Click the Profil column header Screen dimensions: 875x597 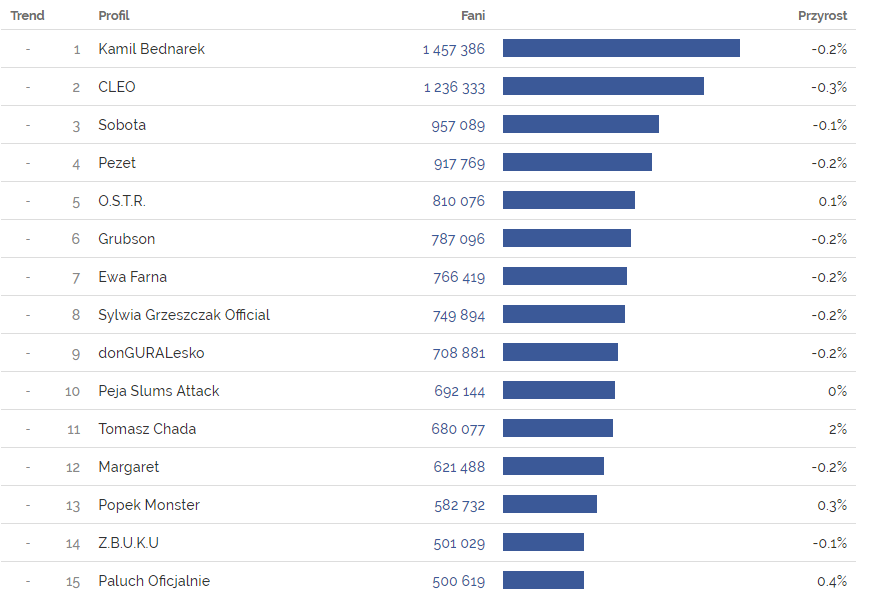(x=114, y=16)
